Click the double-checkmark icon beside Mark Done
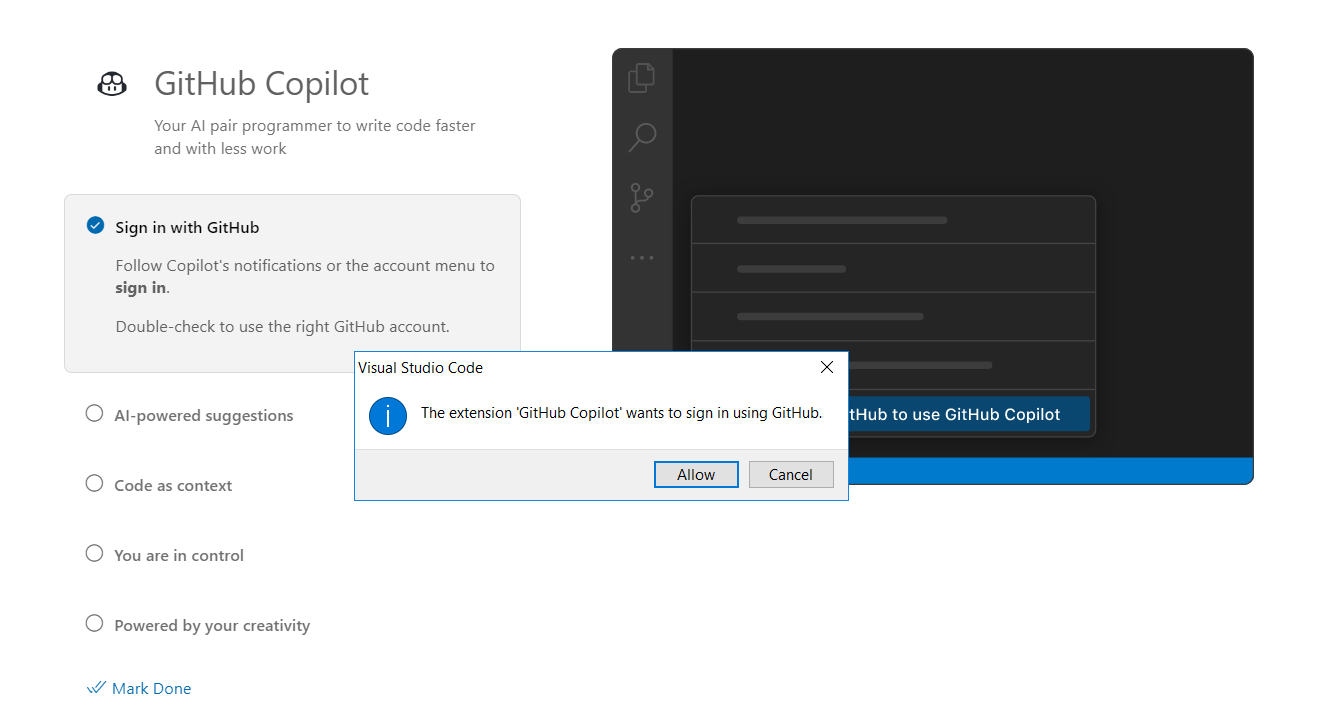Image resolution: width=1327 pixels, height=727 pixels. coord(96,688)
